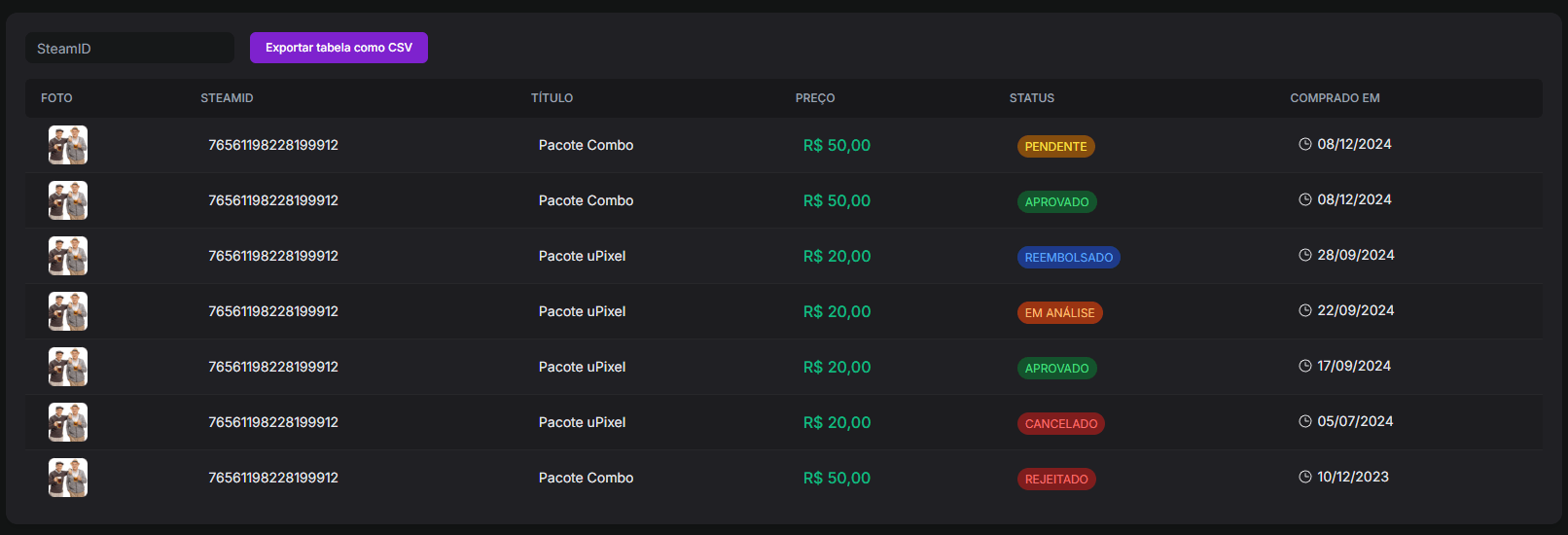
Task: Click the clock icon beside 22/09/2024
Action: click(1305, 310)
